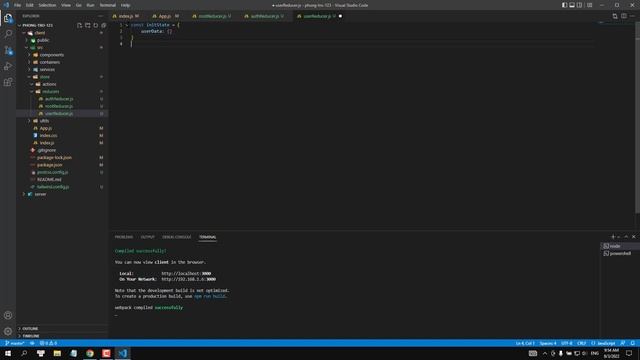
Task: Open the Search view in activity bar
Action: tap(8, 34)
